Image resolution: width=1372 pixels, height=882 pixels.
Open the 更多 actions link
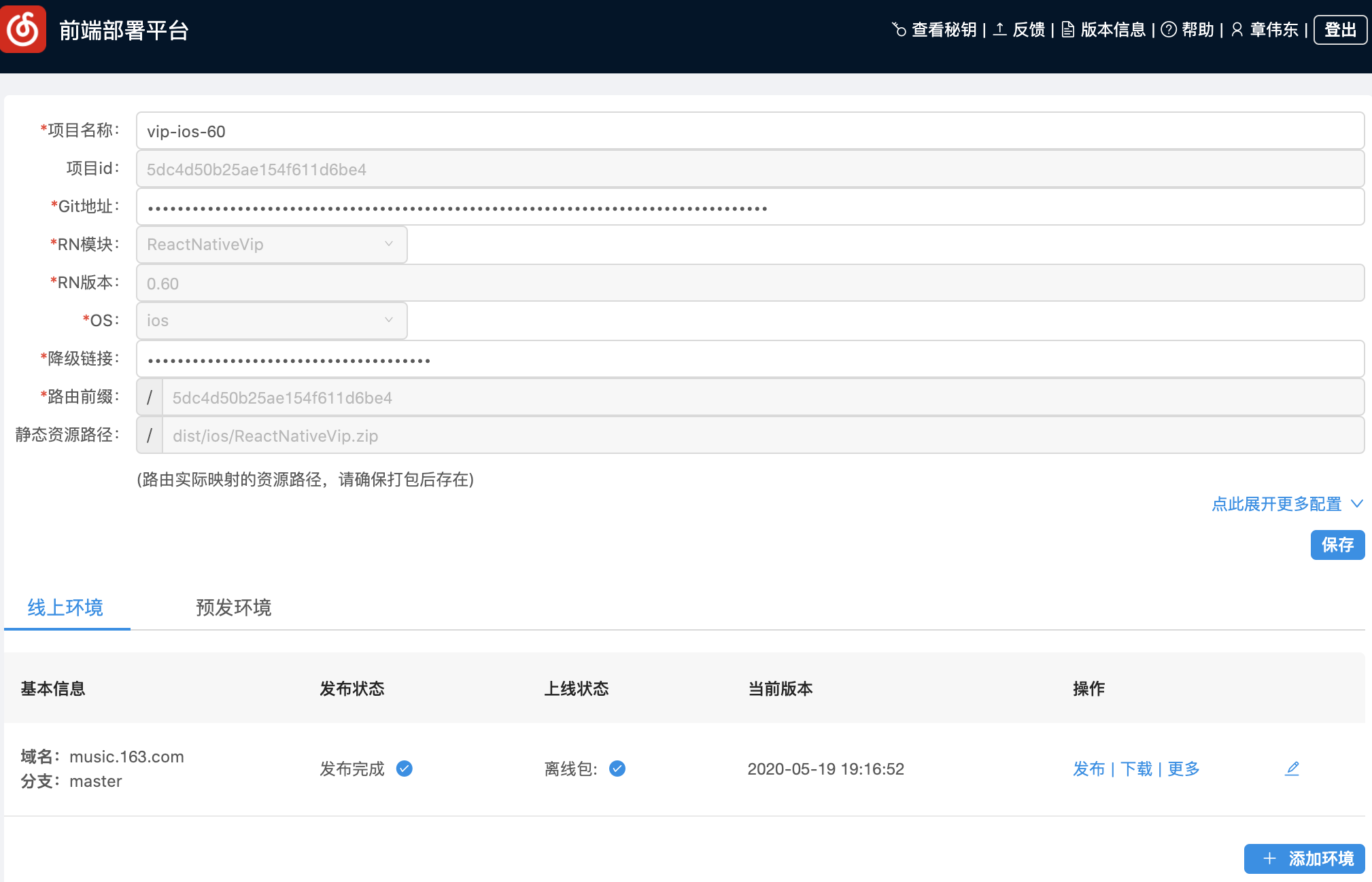(x=1184, y=769)
